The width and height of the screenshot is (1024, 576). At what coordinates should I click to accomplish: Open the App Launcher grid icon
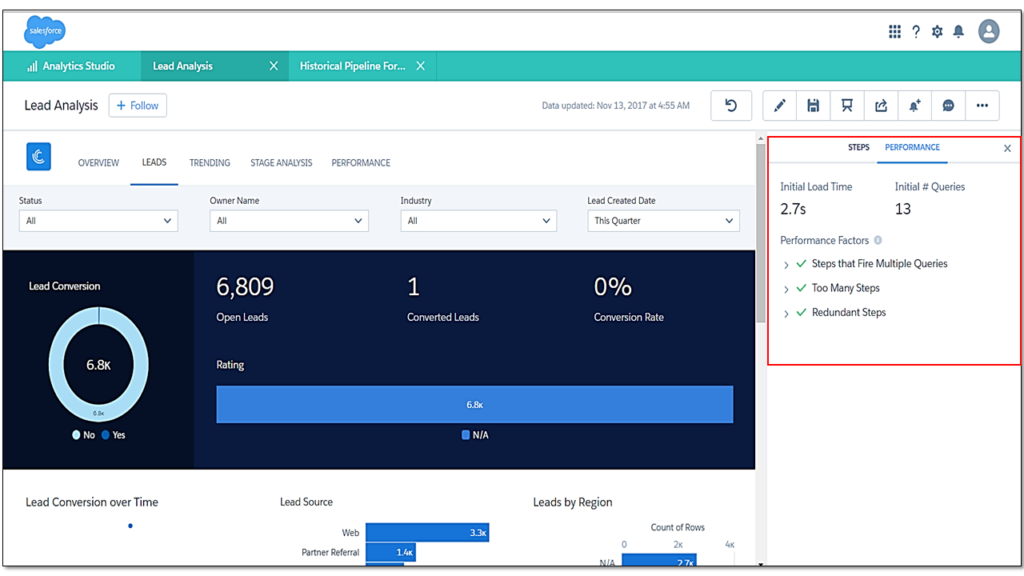(x=895, y=31)
